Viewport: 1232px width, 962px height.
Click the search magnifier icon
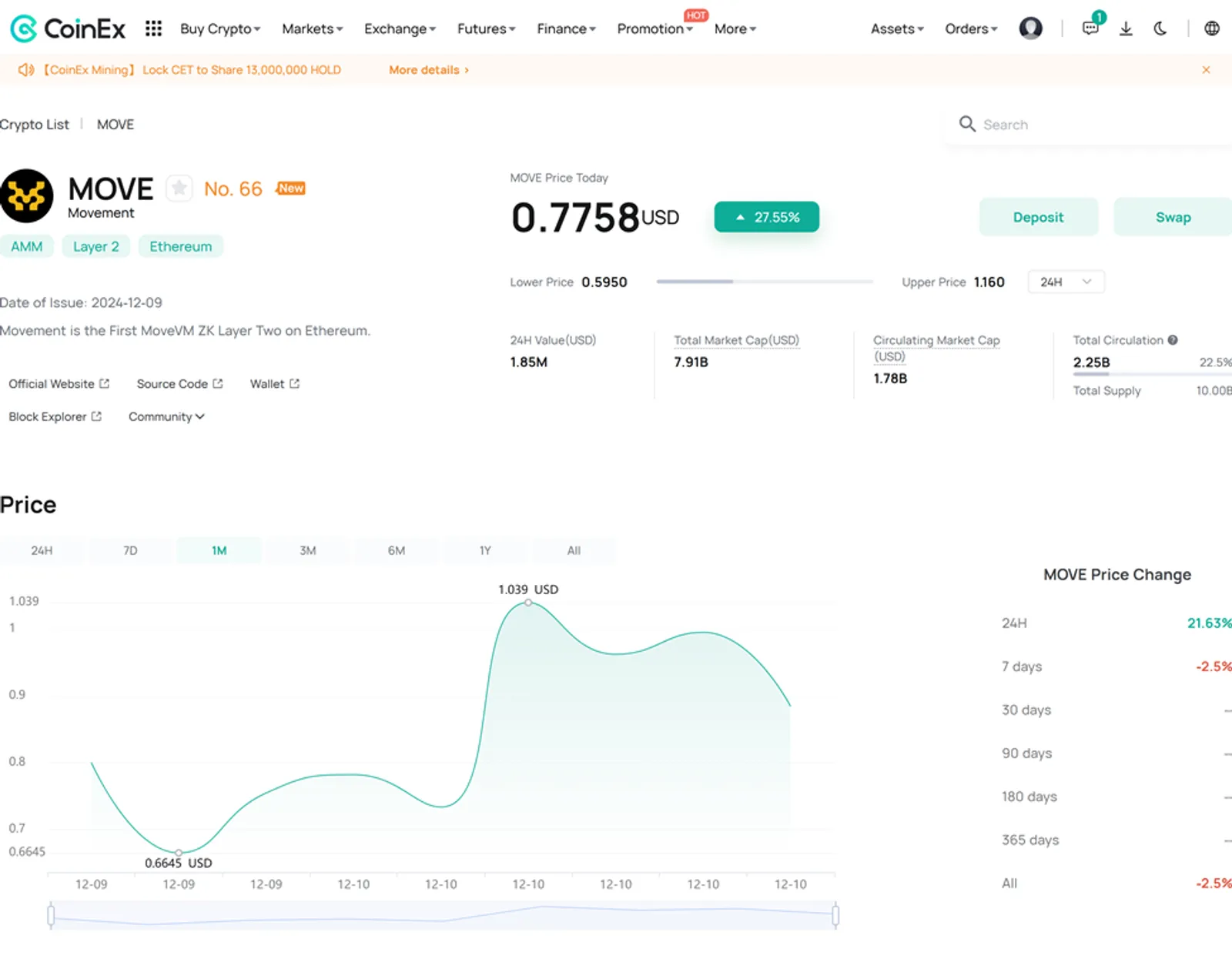click(x=967, y=124)
